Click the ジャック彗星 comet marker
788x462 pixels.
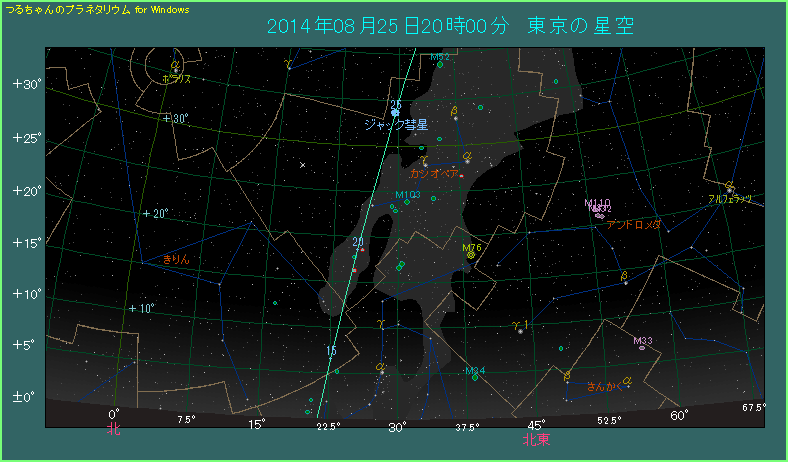pyautogui.click(x=396, y=112)
